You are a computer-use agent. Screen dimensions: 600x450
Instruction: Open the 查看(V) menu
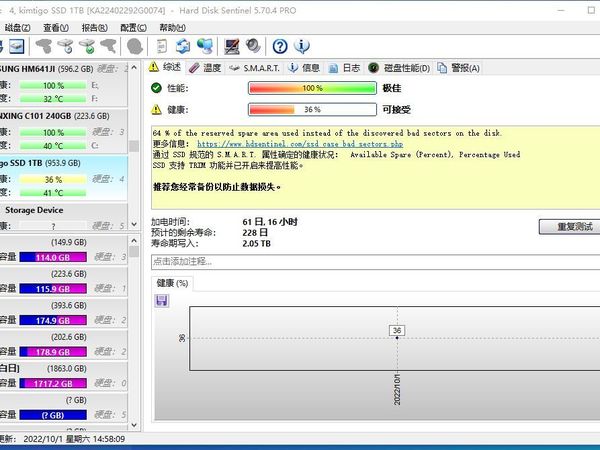[x=56, y=28]
